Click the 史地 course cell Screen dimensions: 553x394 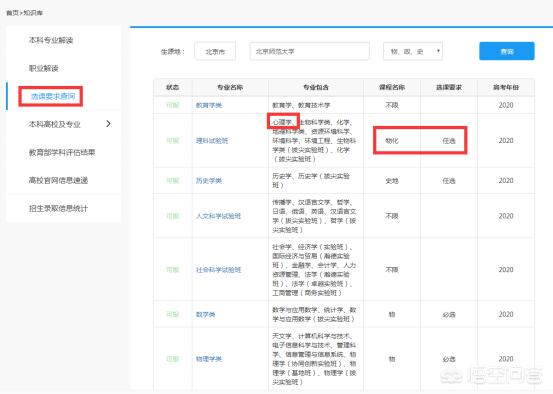392,181
